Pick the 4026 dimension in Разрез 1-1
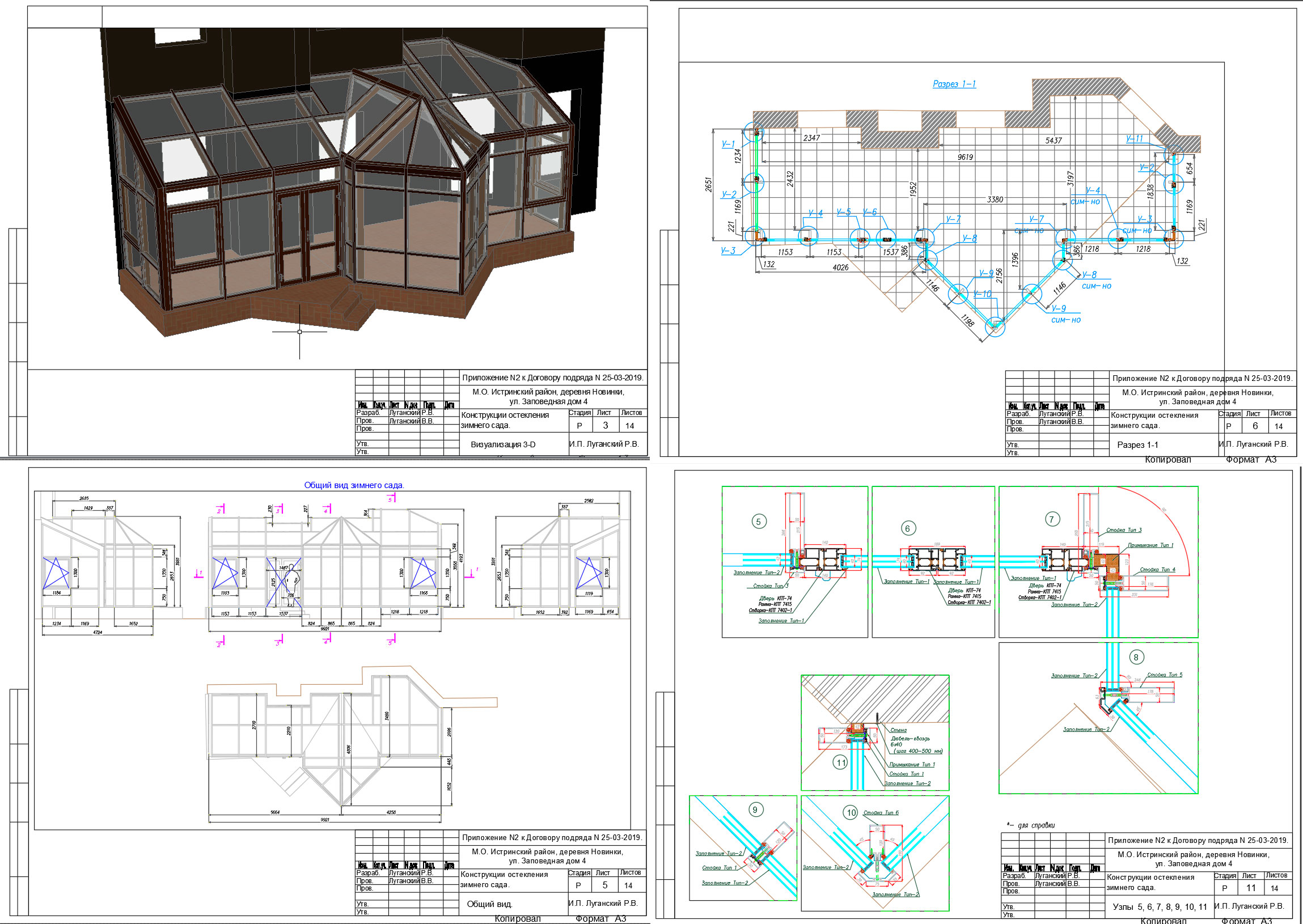The width and height of the screenshot is (1303, 924). [840, 268]
